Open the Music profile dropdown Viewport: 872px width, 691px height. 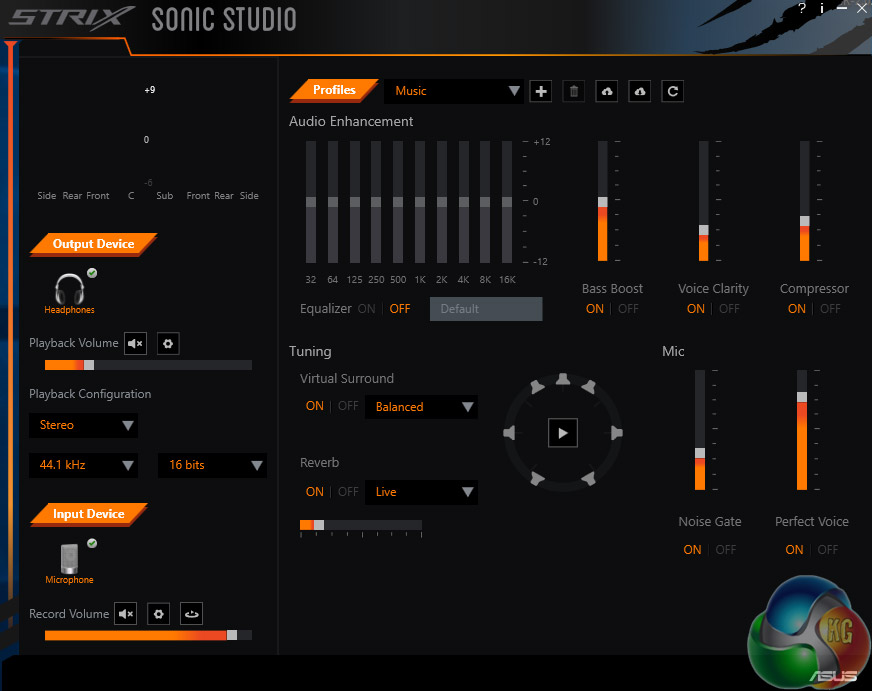pyautogui.click(x=453, y=91)
